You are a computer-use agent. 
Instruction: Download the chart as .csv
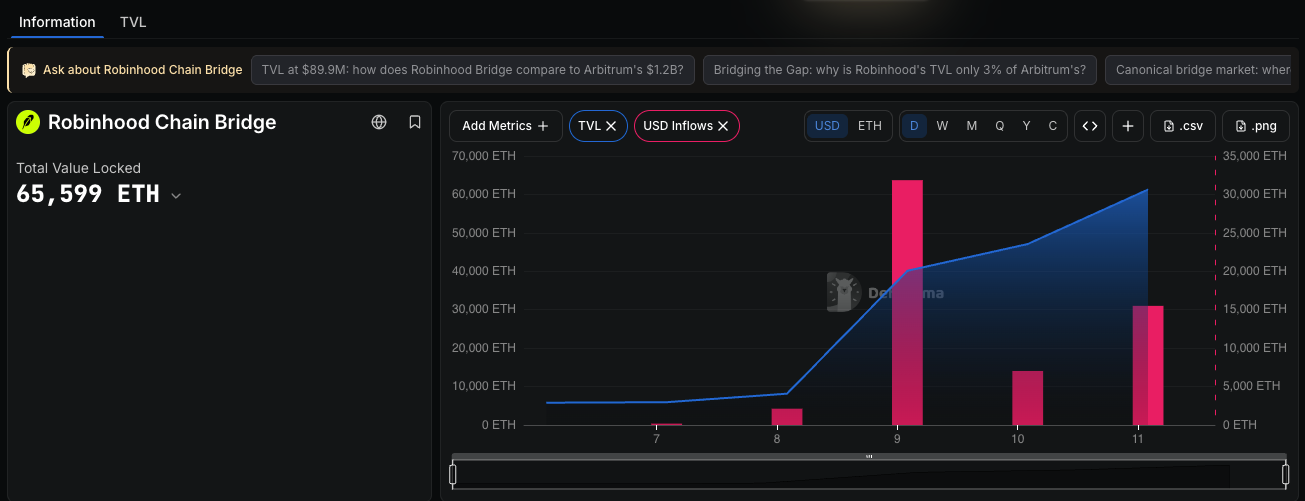[x=1183, y=126]
